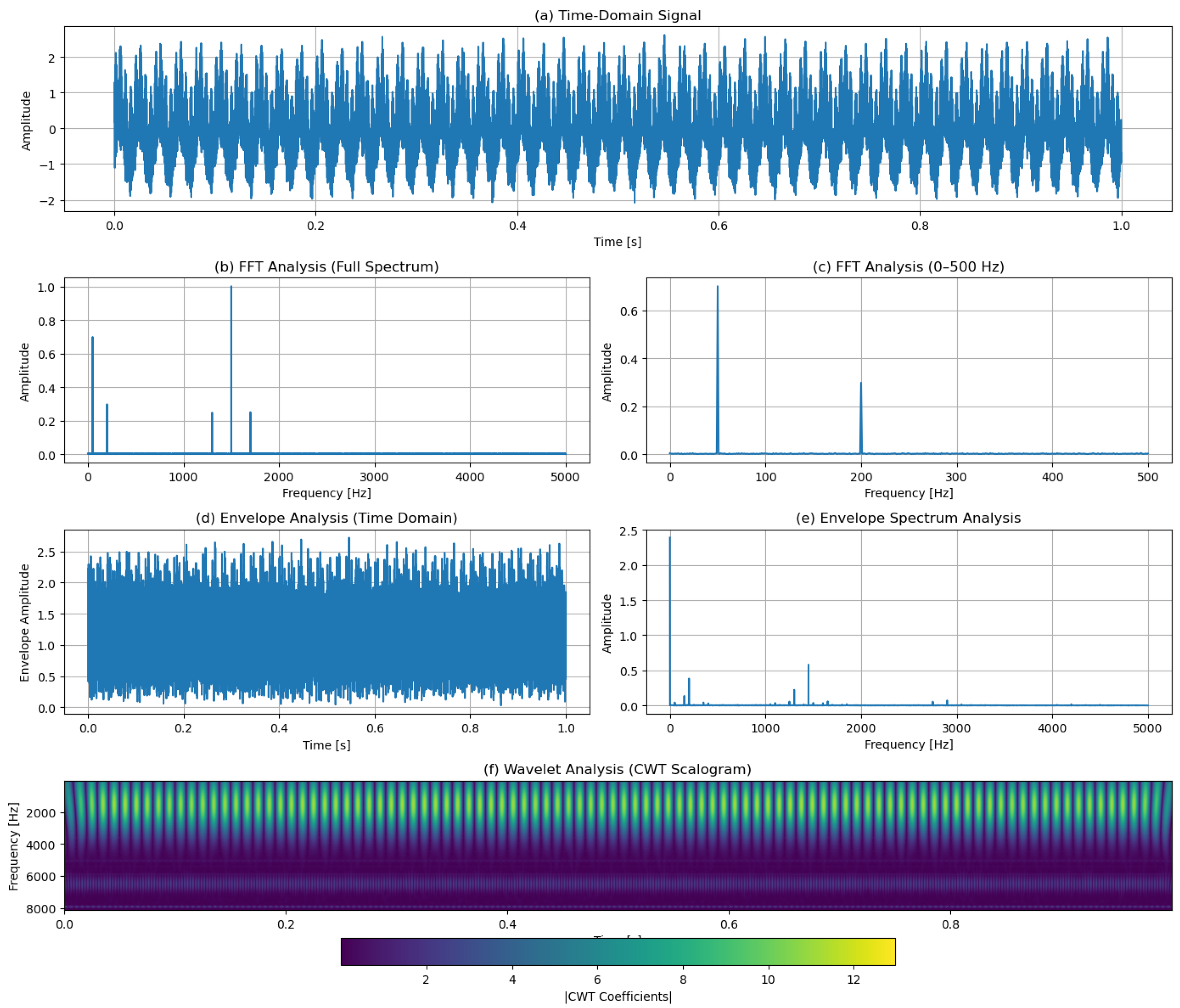
Task: Click the colorbar tick labeled 2
Action: coord(426,979)
